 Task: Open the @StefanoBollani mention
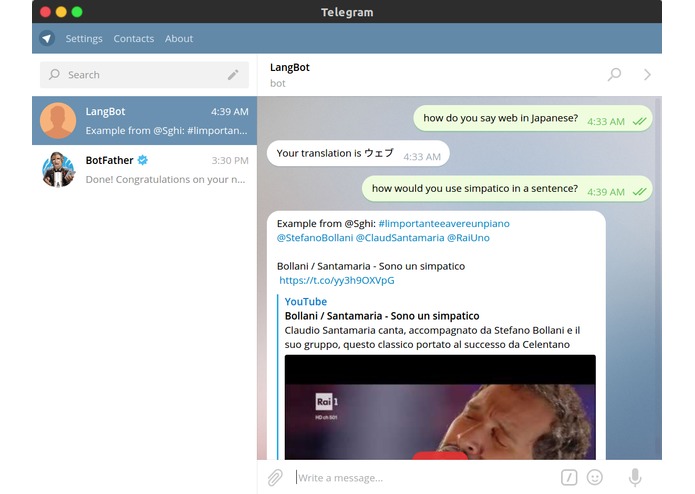point(315,237)
